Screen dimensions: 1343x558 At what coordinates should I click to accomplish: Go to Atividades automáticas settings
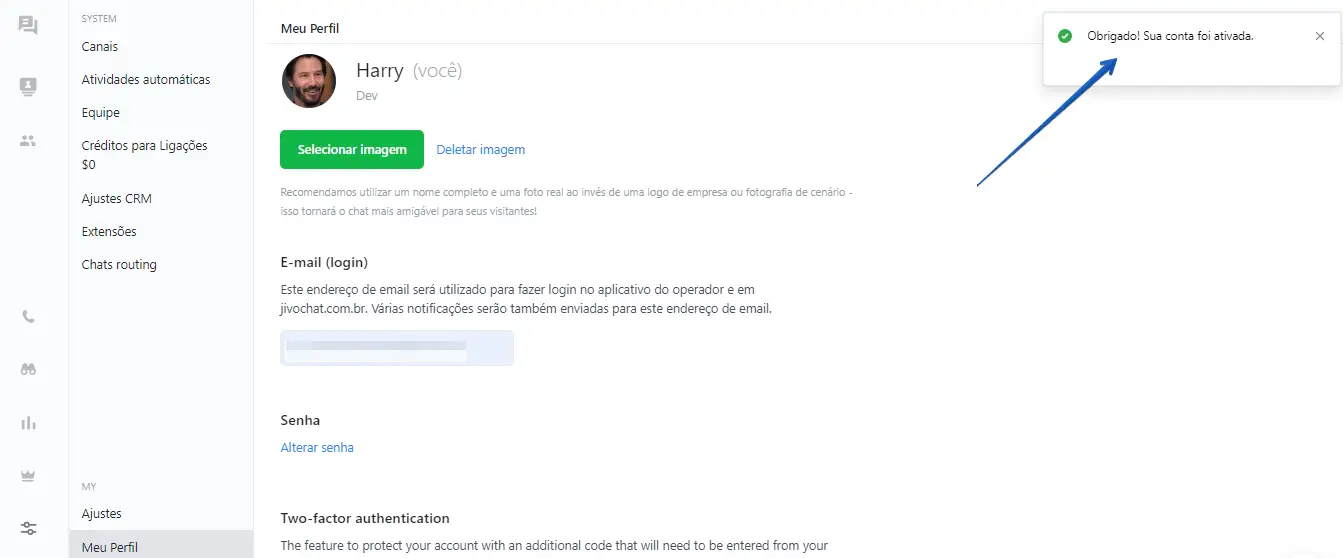(x=146, y=79)
